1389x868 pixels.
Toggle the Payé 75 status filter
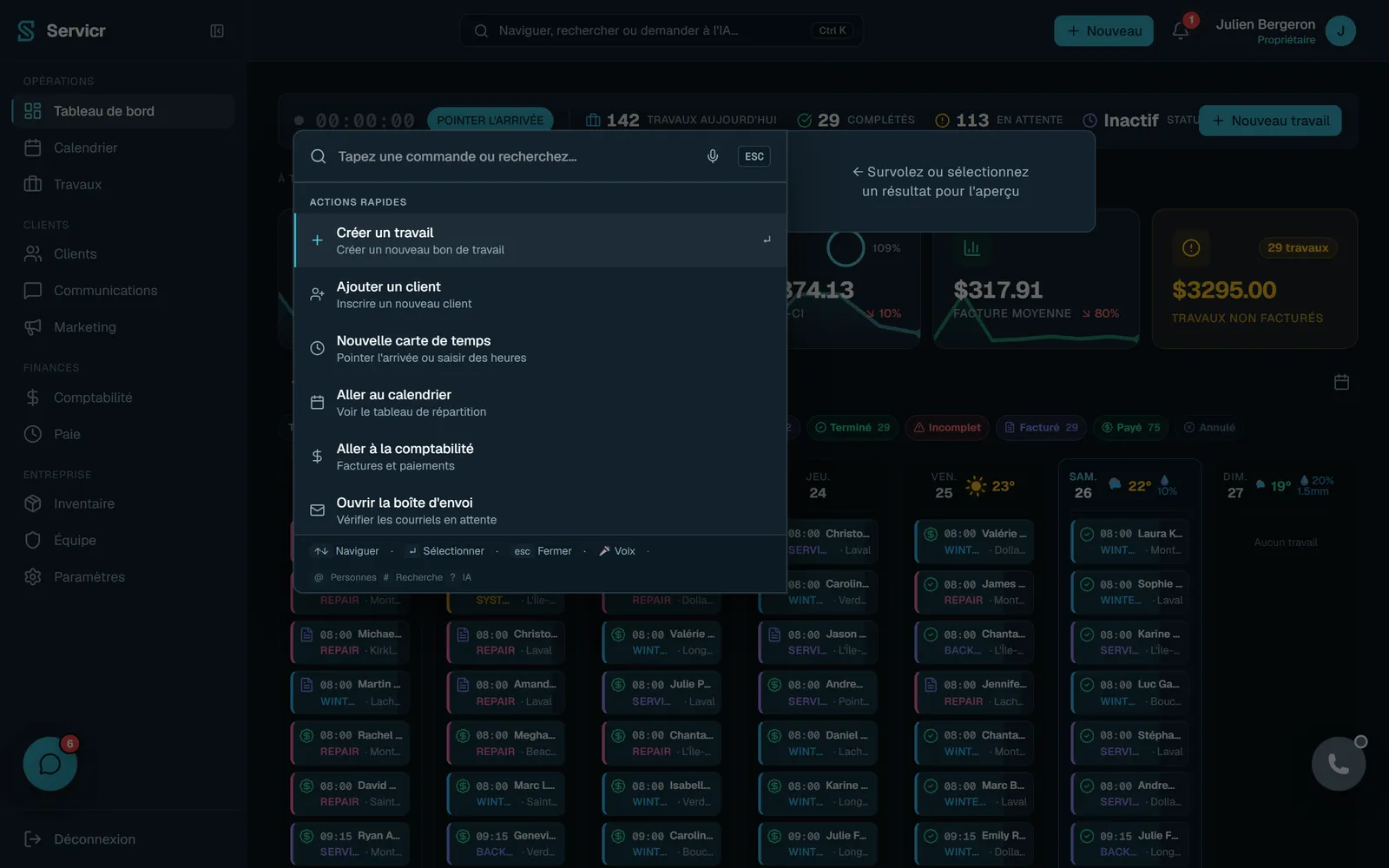pos(1131,427)
